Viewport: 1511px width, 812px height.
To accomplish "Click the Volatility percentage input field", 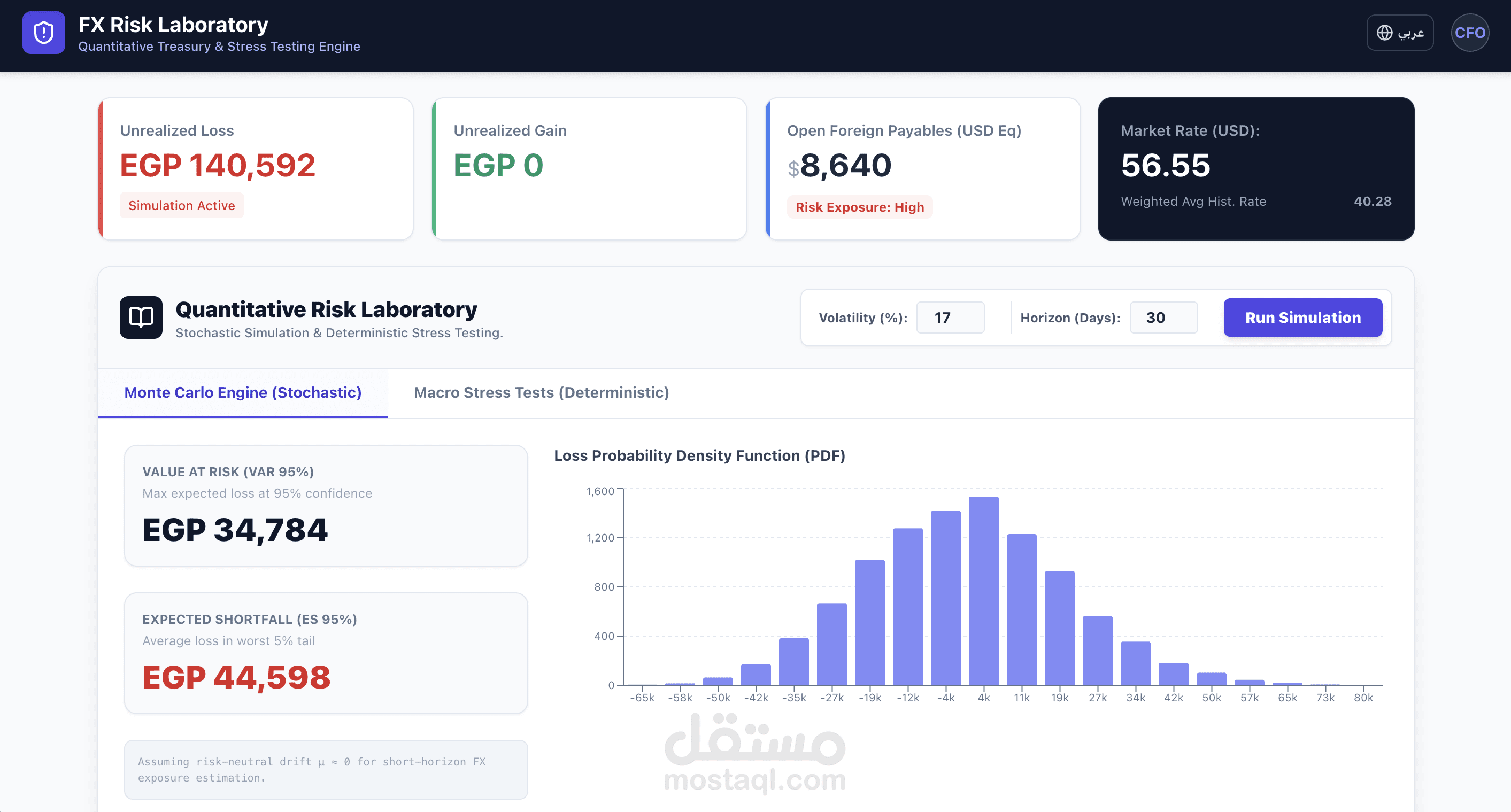I will [950, 317].
